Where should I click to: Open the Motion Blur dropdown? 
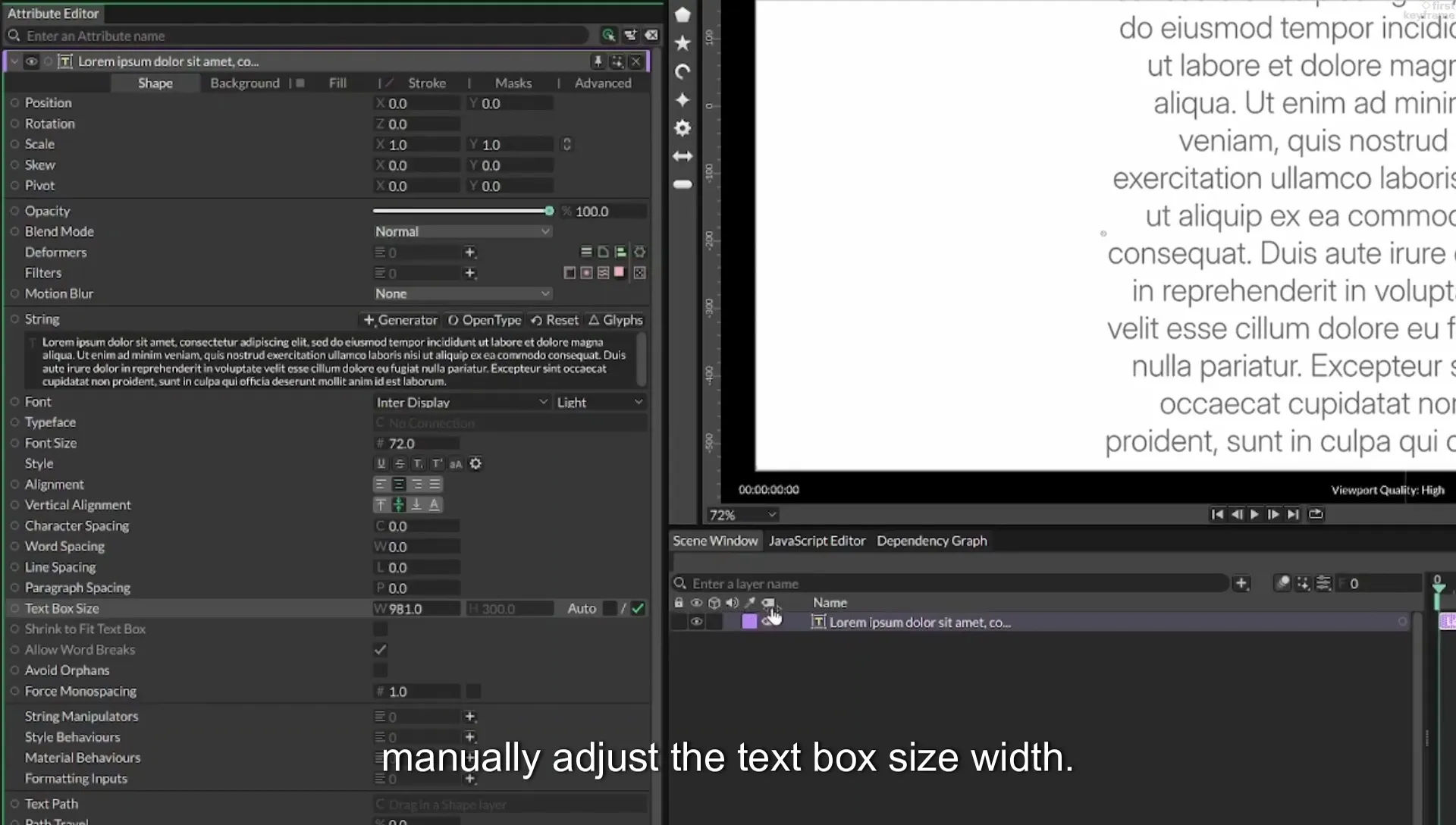462,294
